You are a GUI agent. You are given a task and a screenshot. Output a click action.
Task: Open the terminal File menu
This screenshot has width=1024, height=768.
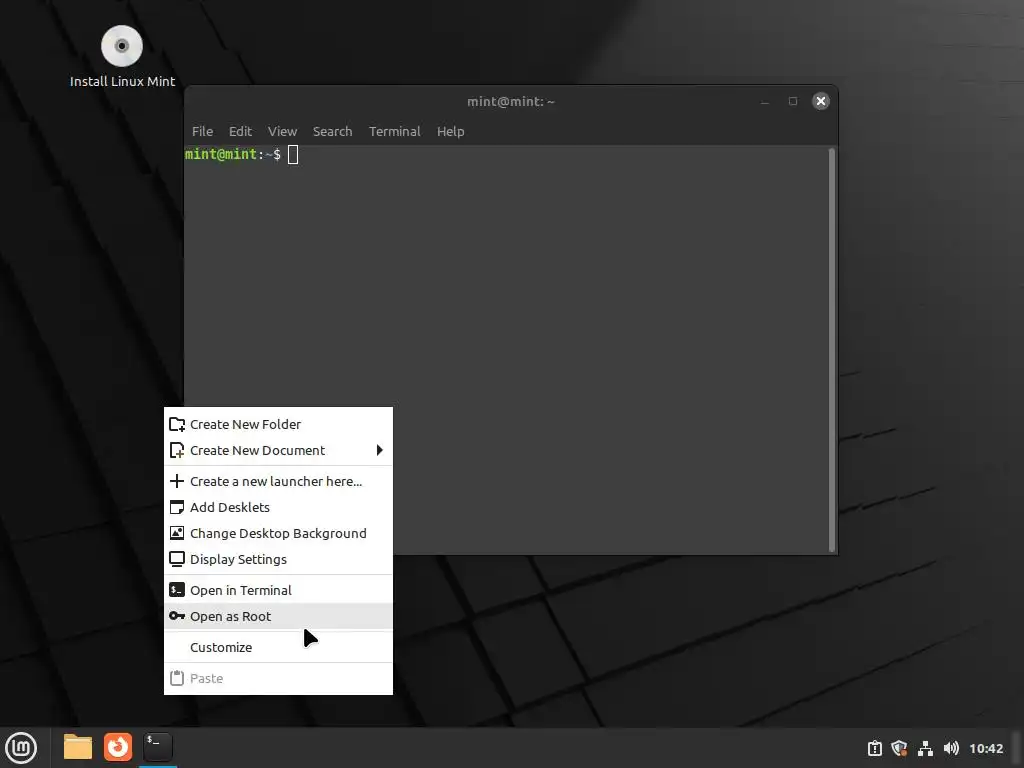tap(202, 131)
